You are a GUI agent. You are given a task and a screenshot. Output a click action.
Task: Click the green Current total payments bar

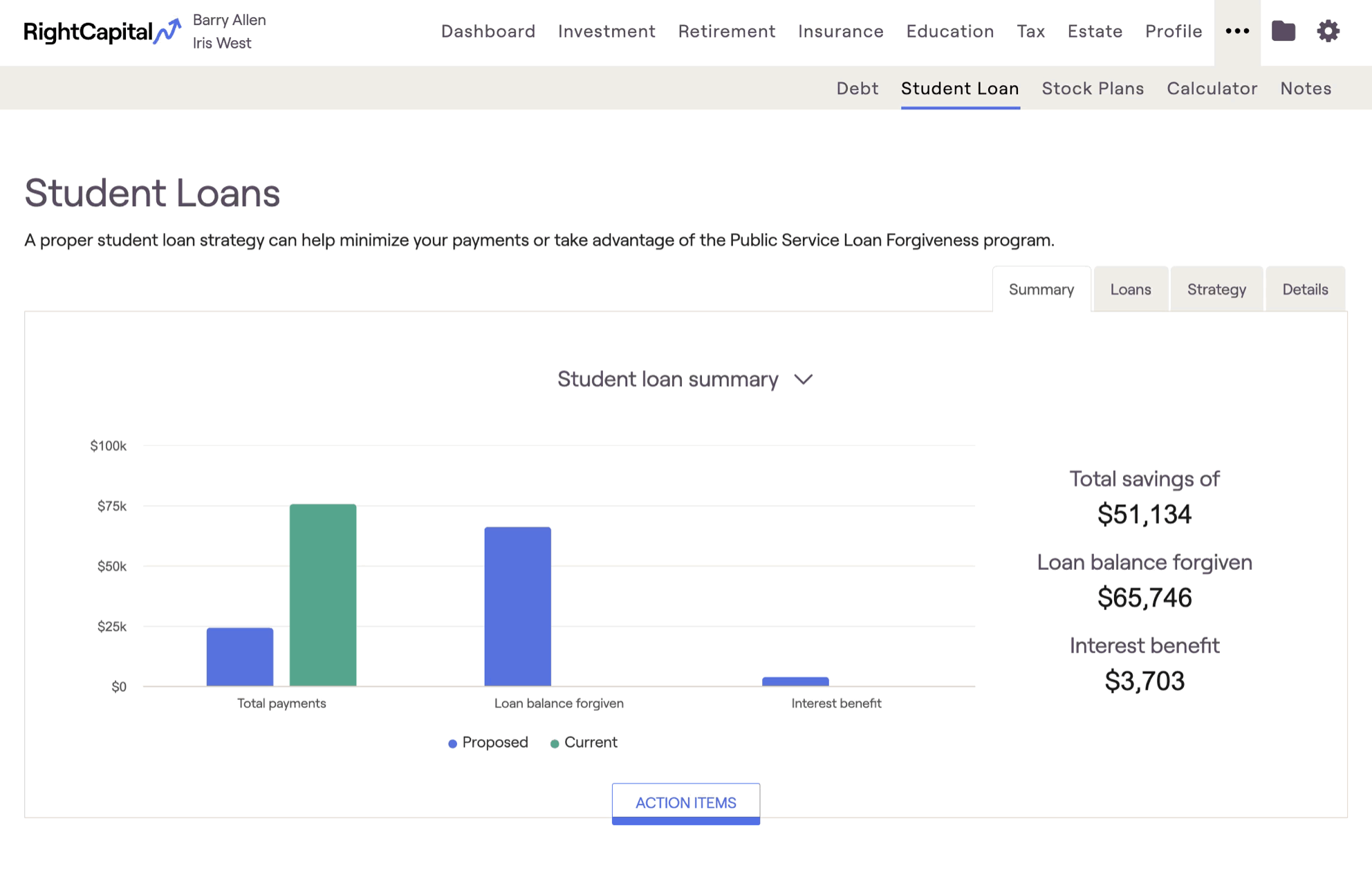pyautogui.click(x=323, y=595)
